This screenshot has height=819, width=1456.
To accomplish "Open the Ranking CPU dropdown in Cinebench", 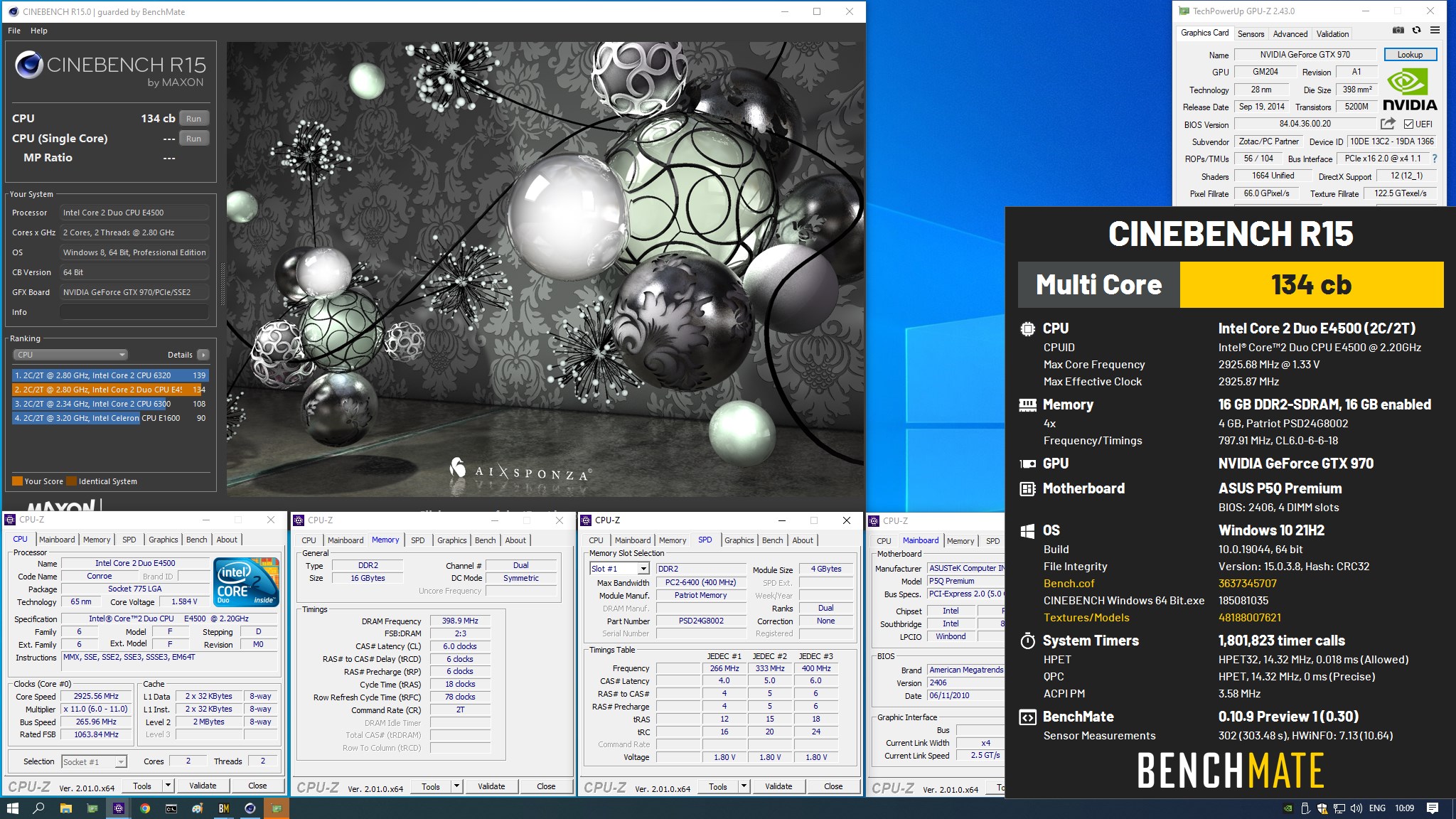I will [x=70, y=355].
